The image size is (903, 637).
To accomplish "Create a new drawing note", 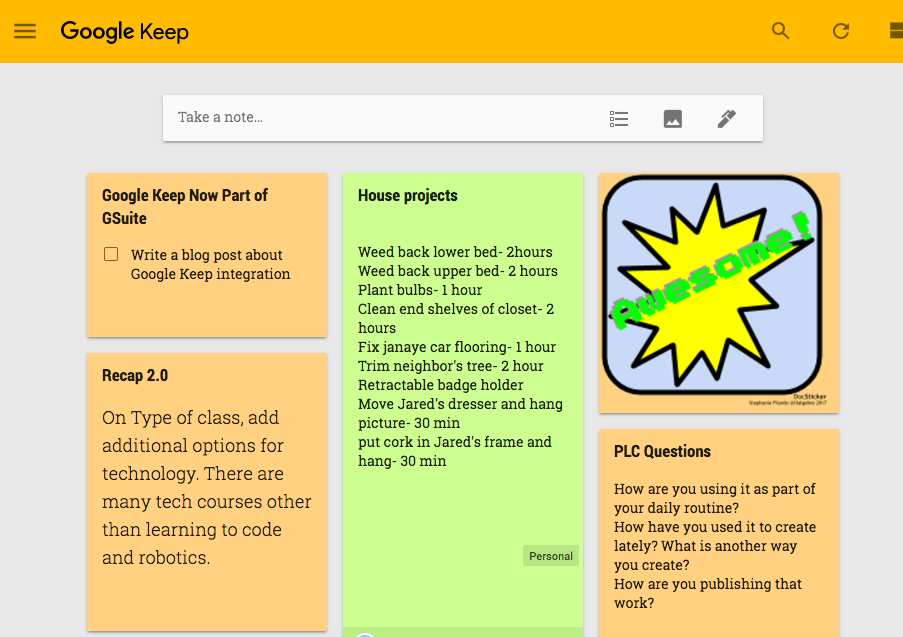I will [727, 119].
